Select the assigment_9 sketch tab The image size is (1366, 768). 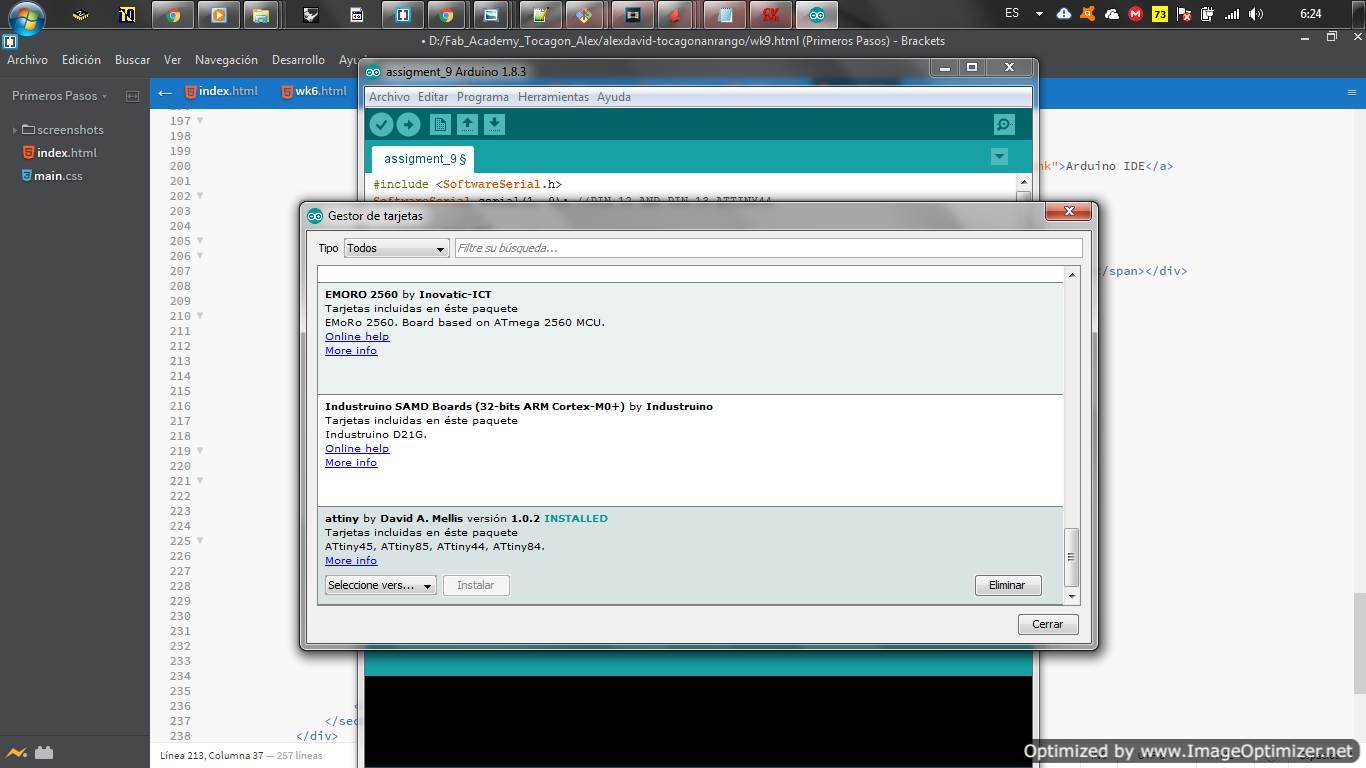424,159
